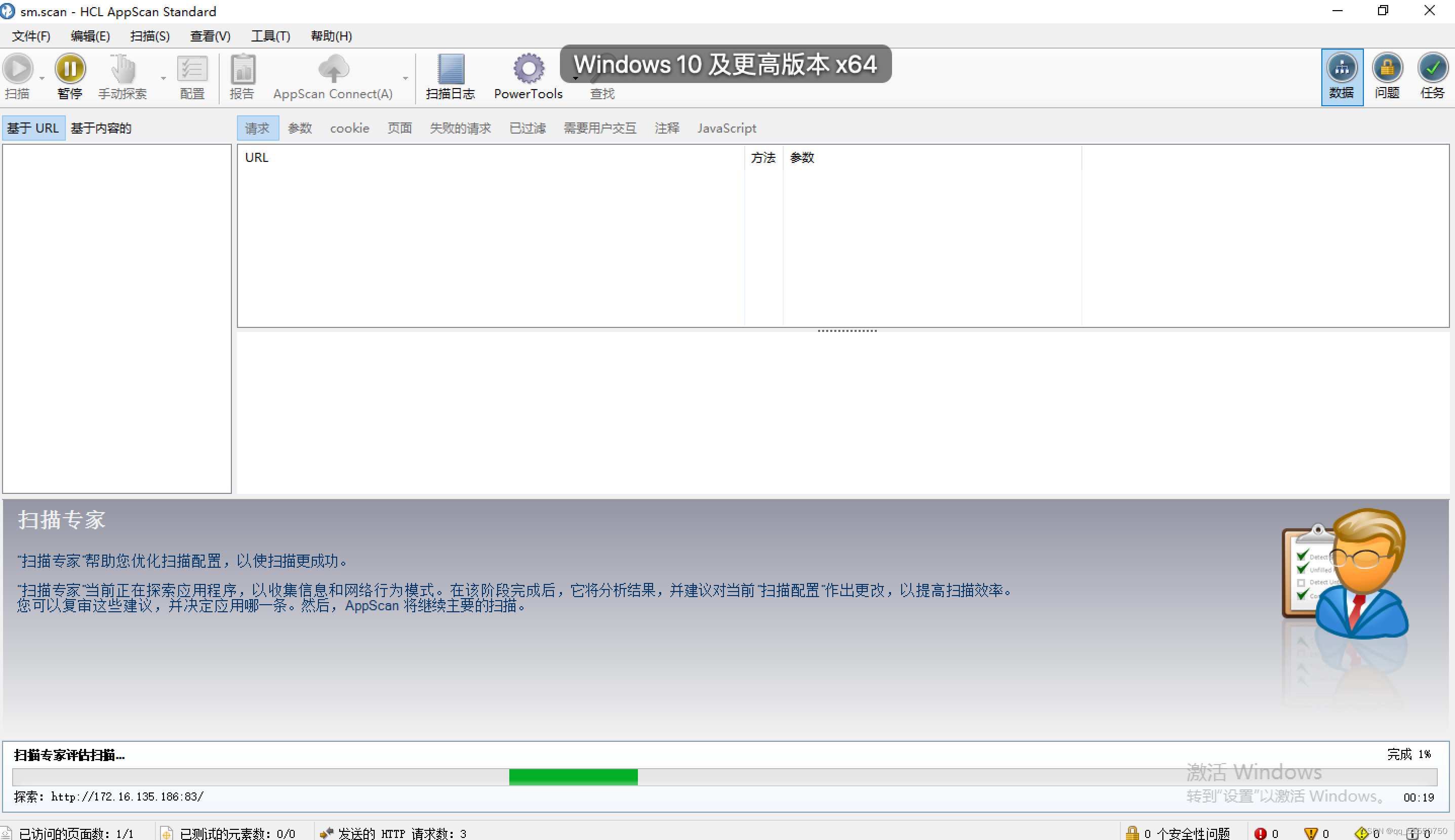Click the red high severity icon
This screenshot has height=840, width=1455.
(1260, 833)
